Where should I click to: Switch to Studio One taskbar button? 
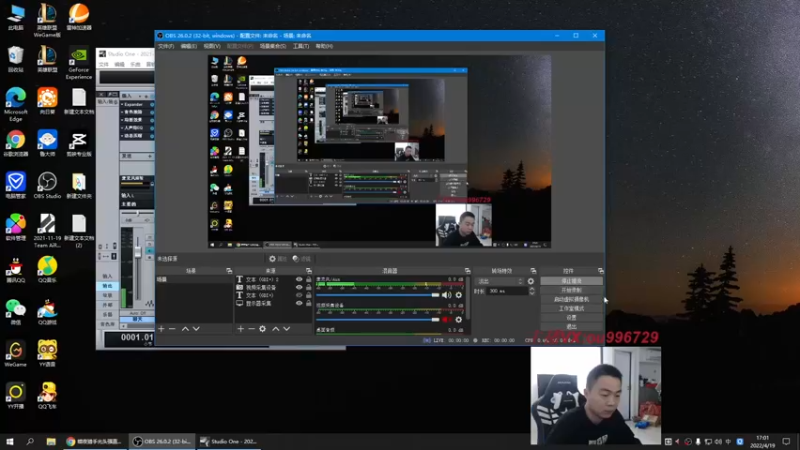[x=228, y=441]
